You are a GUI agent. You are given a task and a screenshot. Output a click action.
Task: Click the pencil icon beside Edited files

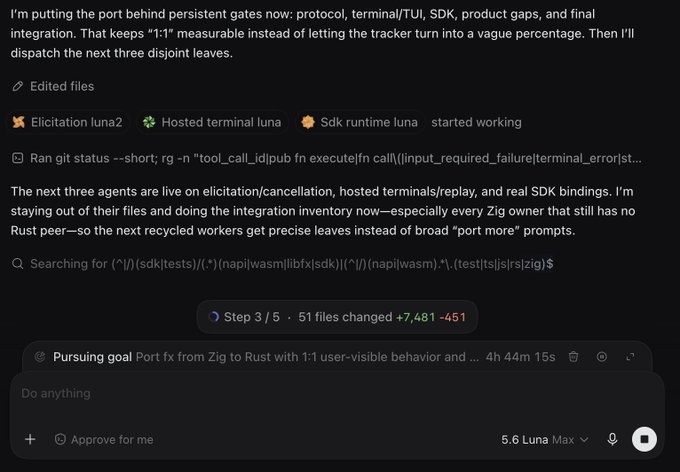coord(17,86)
